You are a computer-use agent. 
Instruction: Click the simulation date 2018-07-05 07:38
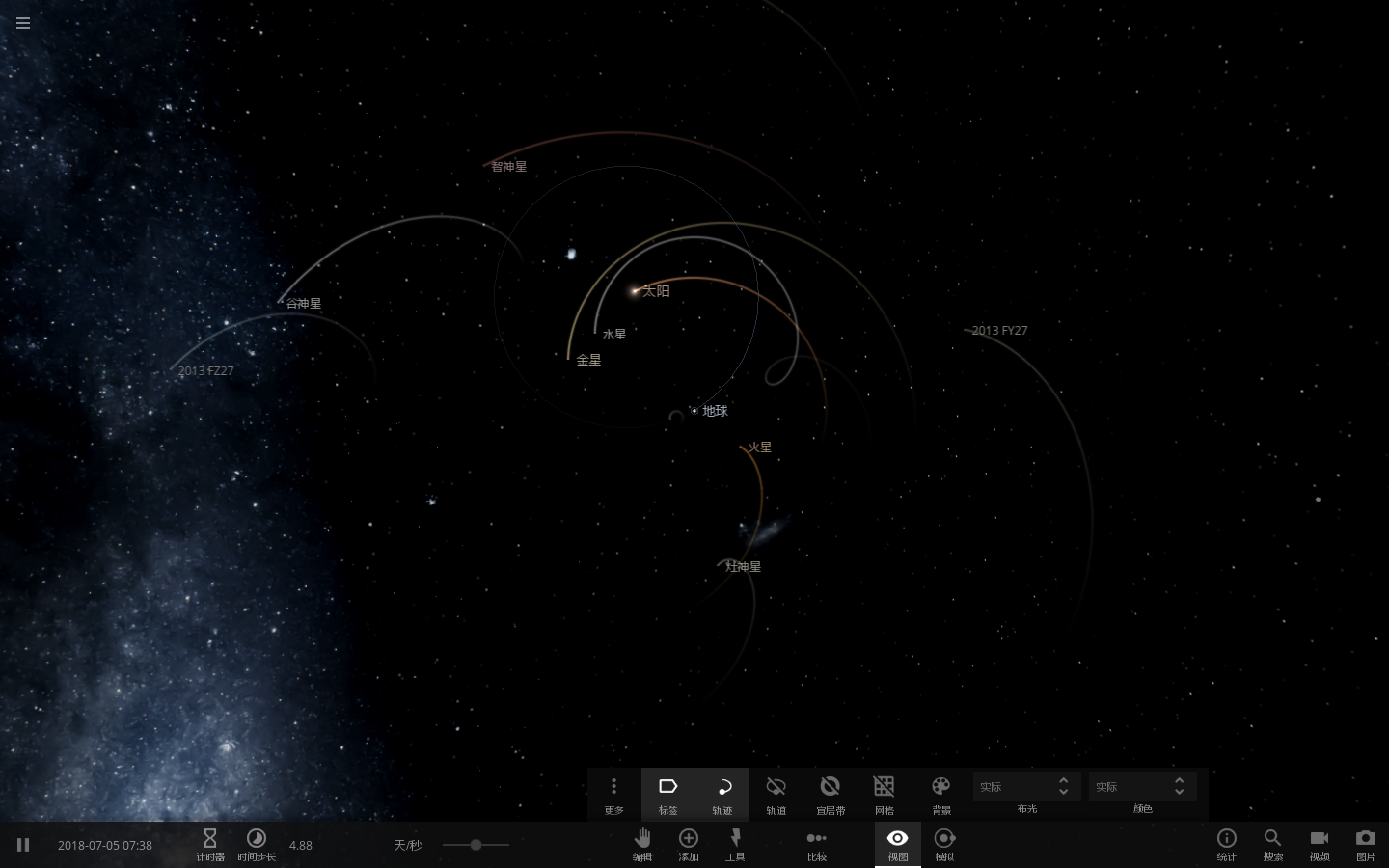click(105, 845)
